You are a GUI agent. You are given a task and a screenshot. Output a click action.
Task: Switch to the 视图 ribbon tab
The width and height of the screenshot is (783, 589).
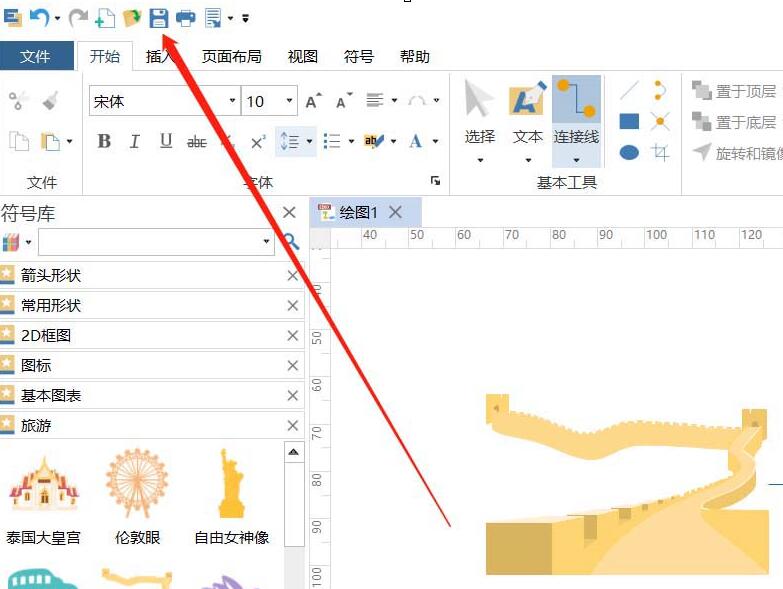pyautogui.click(x=303, y=56)
